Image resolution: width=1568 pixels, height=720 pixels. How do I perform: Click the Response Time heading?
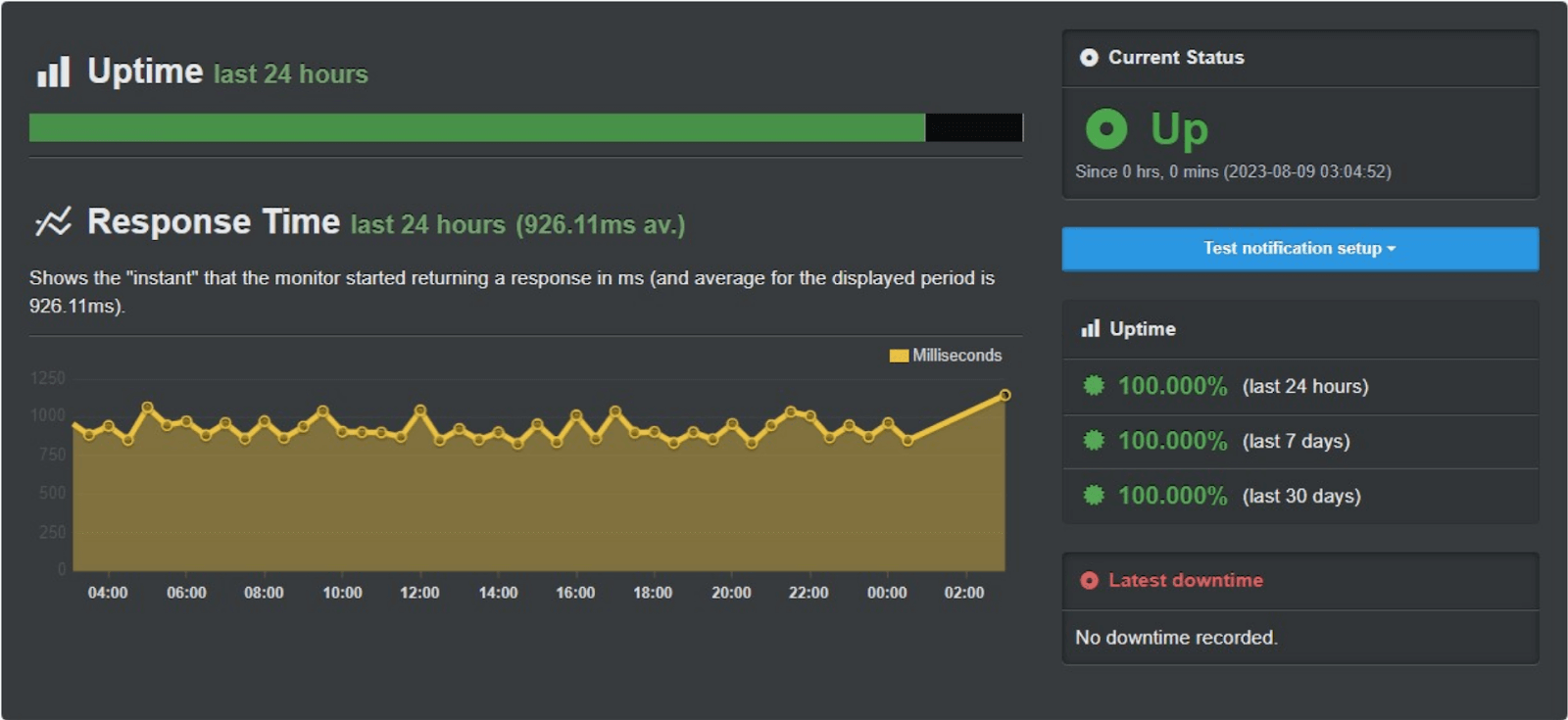[214, 221]
